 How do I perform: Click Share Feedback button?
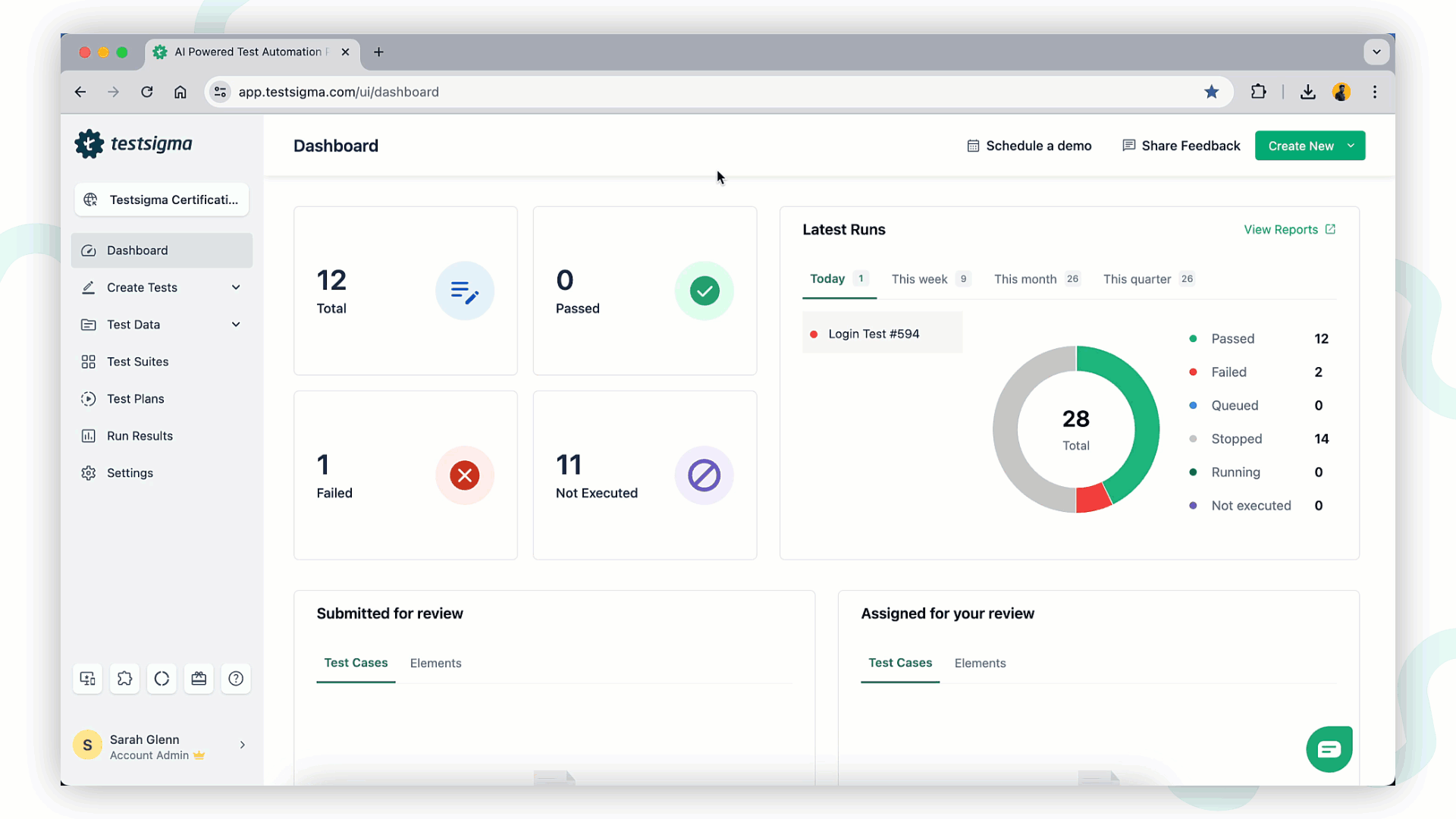click(x=1181, y=146)
